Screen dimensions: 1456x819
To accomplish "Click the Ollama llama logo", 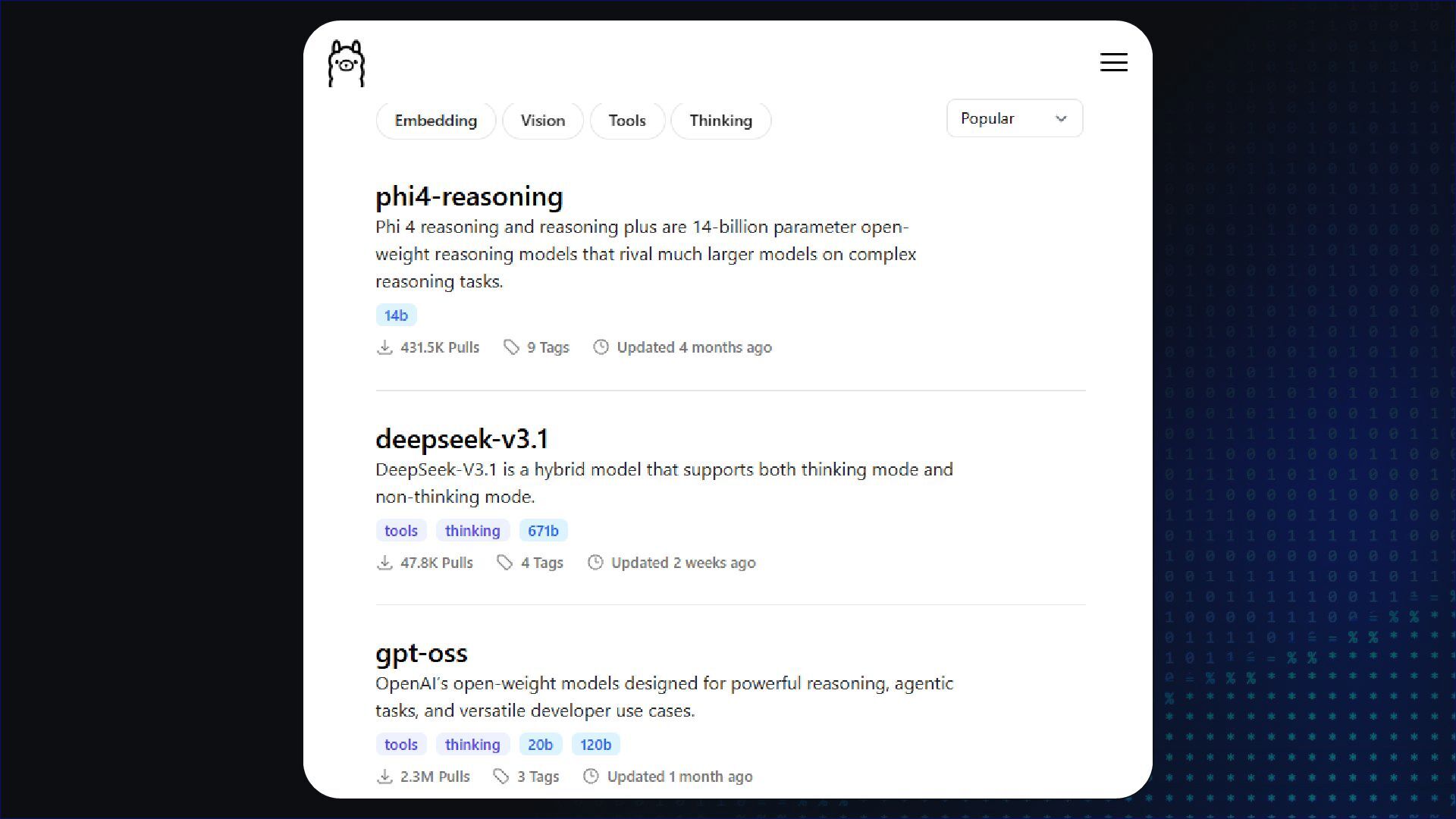I will (347, 63).
